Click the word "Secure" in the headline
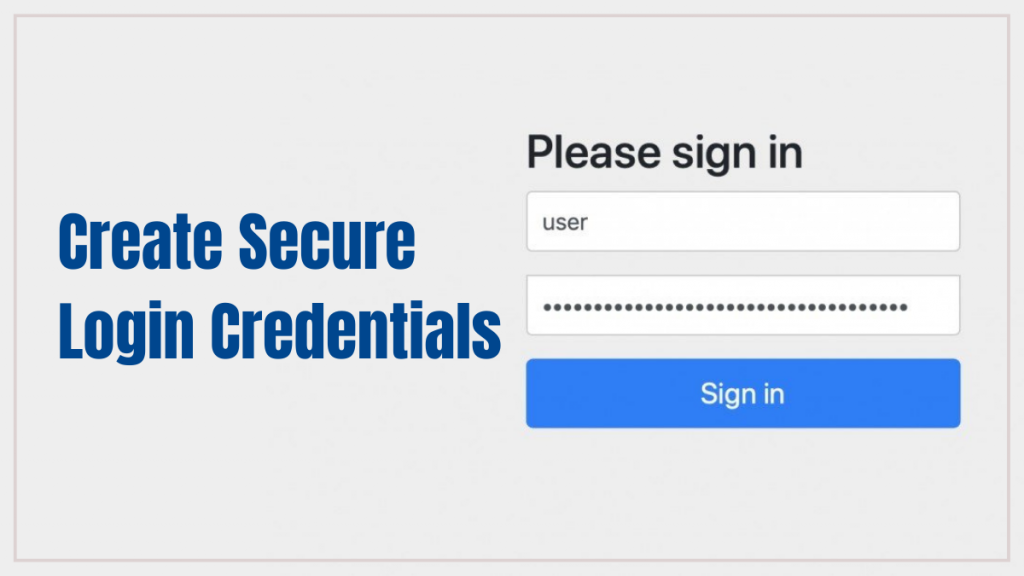This screenshot has width=1024, height=576. click(x=330, y=239)
